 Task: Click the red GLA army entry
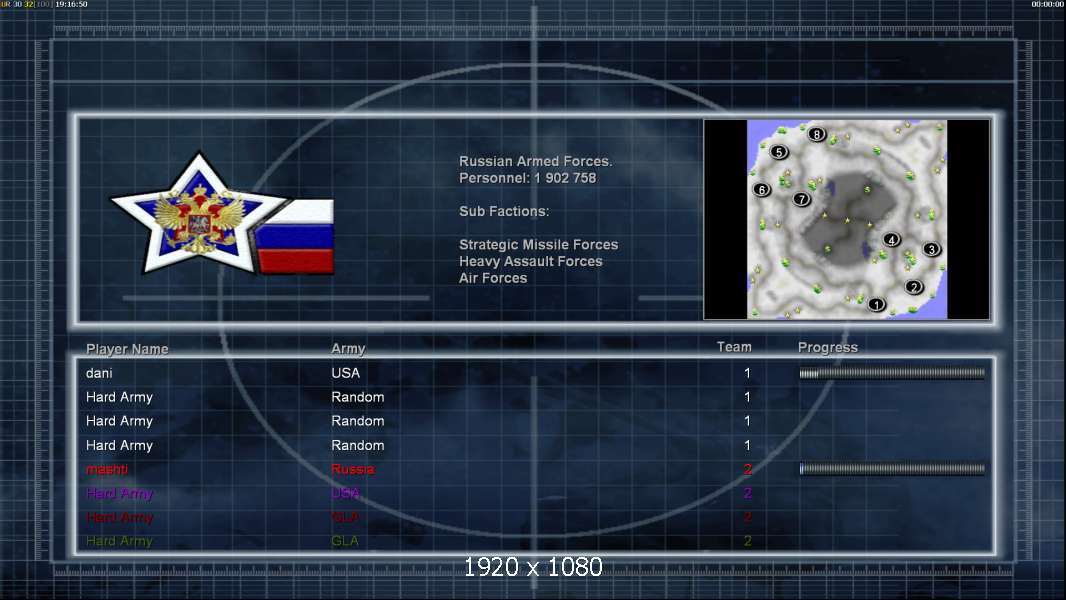tap(345, 518)
